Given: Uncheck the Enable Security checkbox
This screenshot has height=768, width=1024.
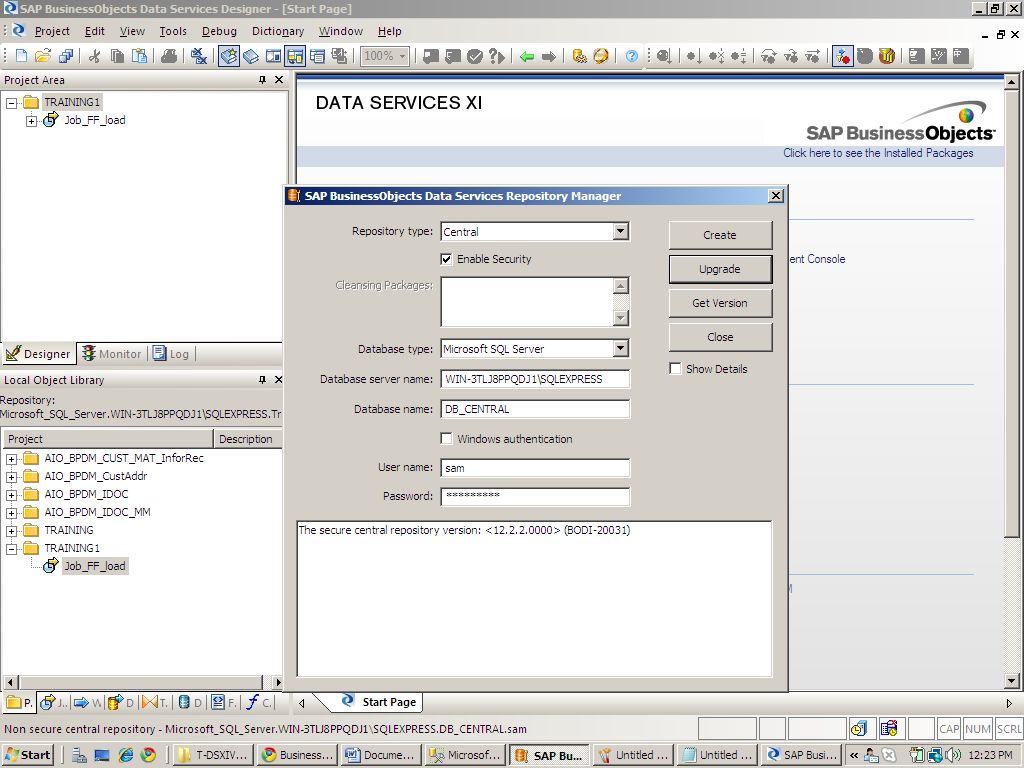Looking at the screenshot, I should click(x=447, y=259).
